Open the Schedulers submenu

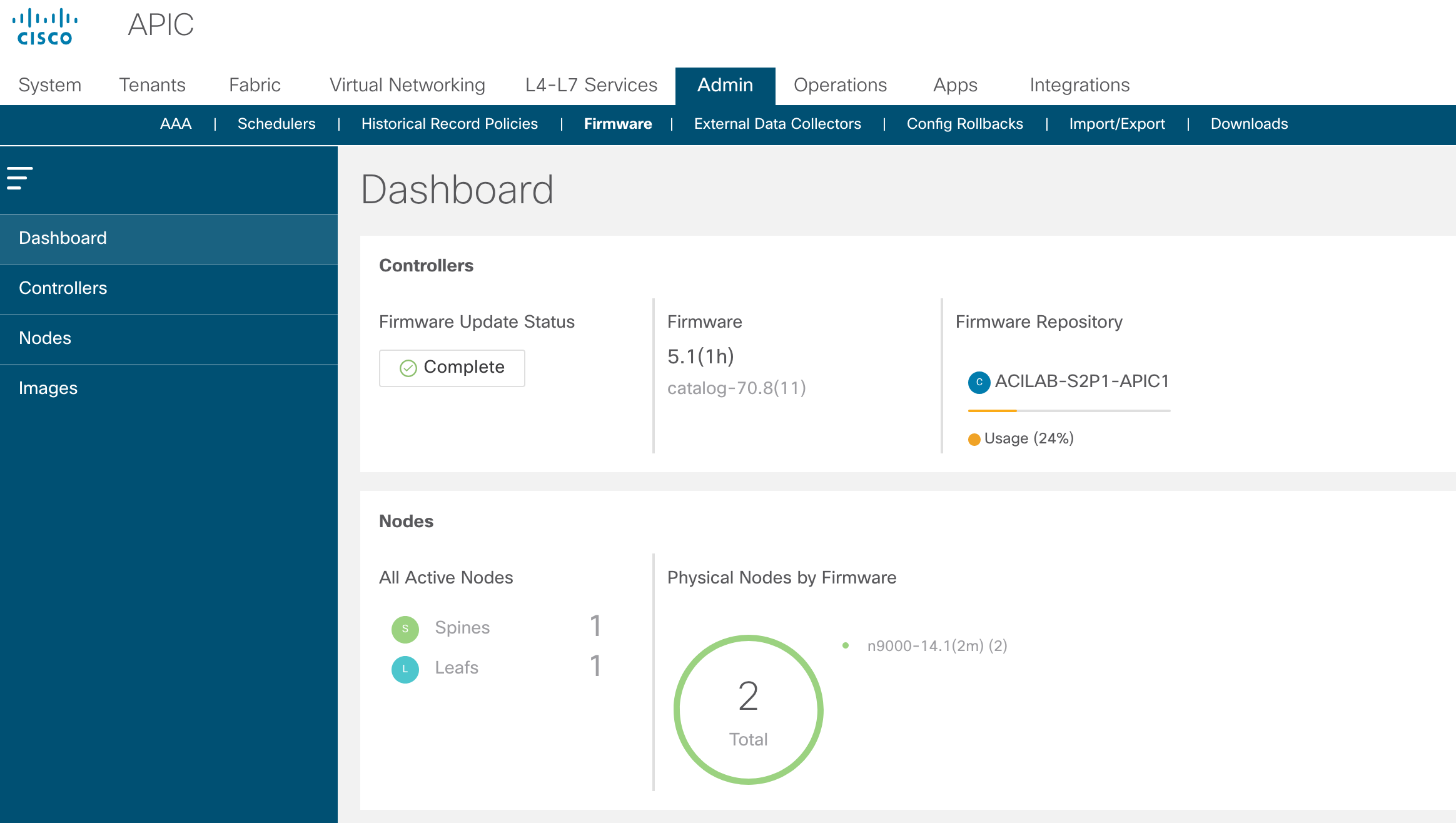point(276,124)
